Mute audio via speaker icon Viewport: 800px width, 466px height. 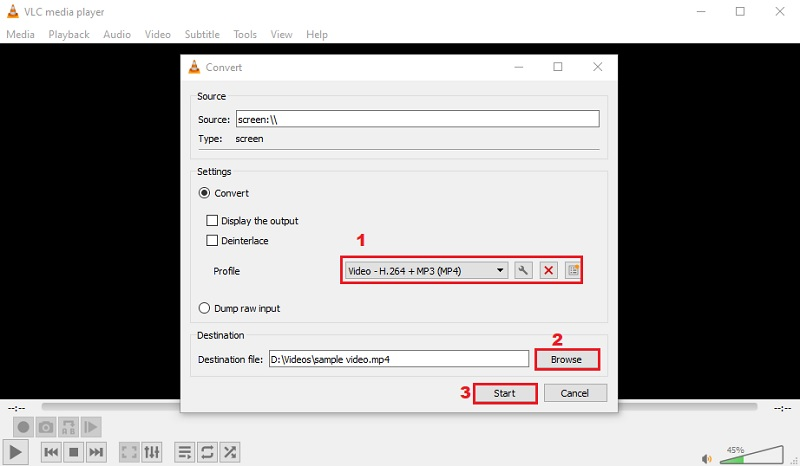click(x=707, y=458)
